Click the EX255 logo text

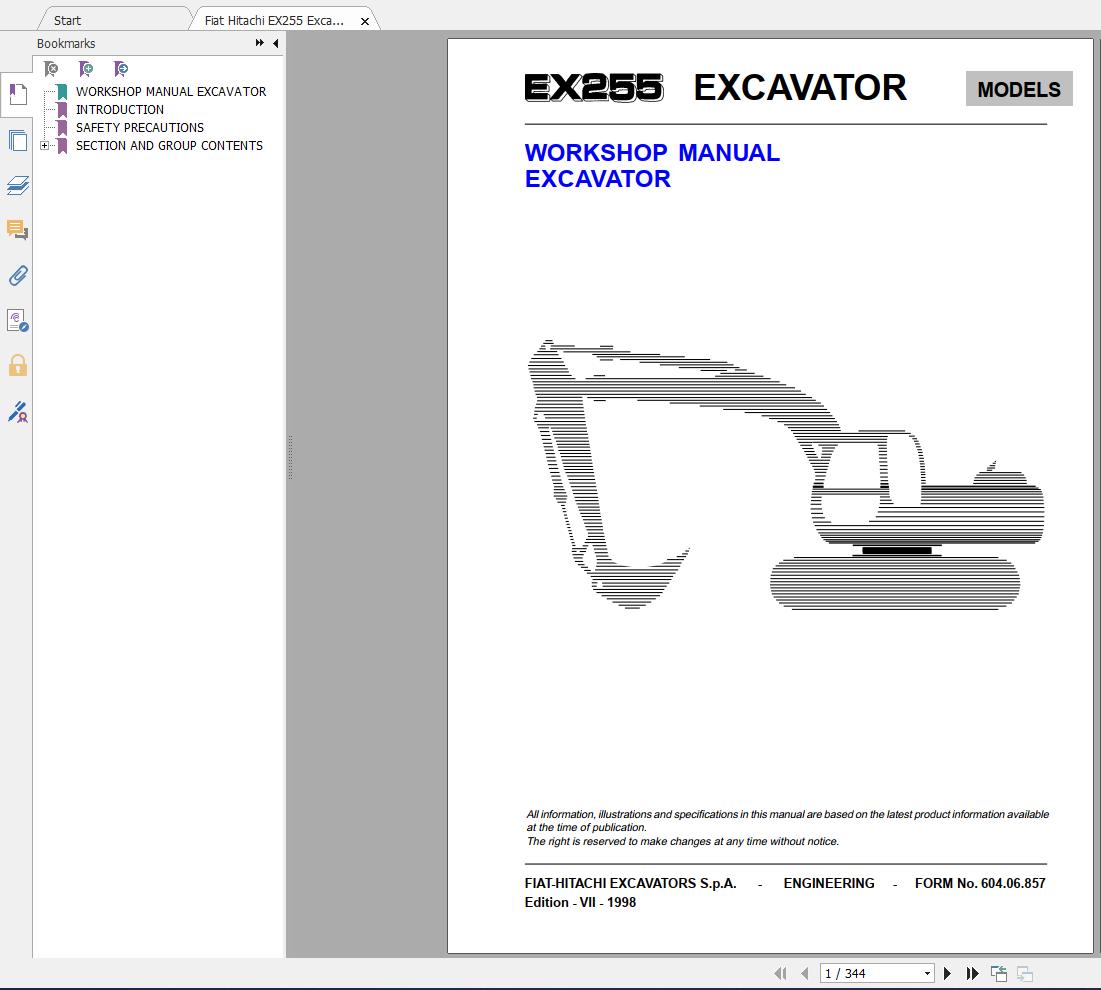tap(593, 88)
